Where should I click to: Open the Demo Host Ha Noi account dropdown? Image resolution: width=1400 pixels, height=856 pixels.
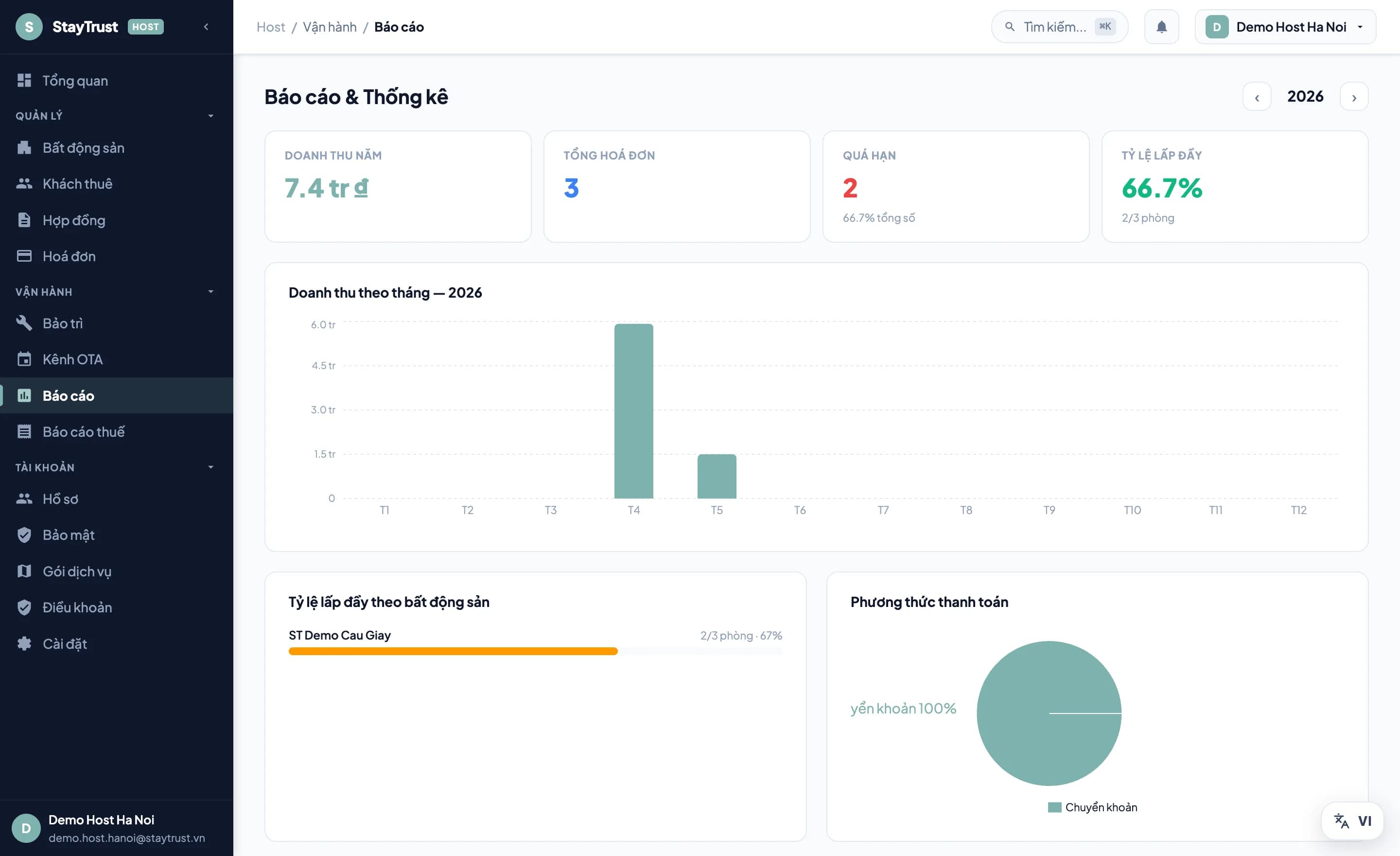pyautogui.click(x=1285, y=27)
